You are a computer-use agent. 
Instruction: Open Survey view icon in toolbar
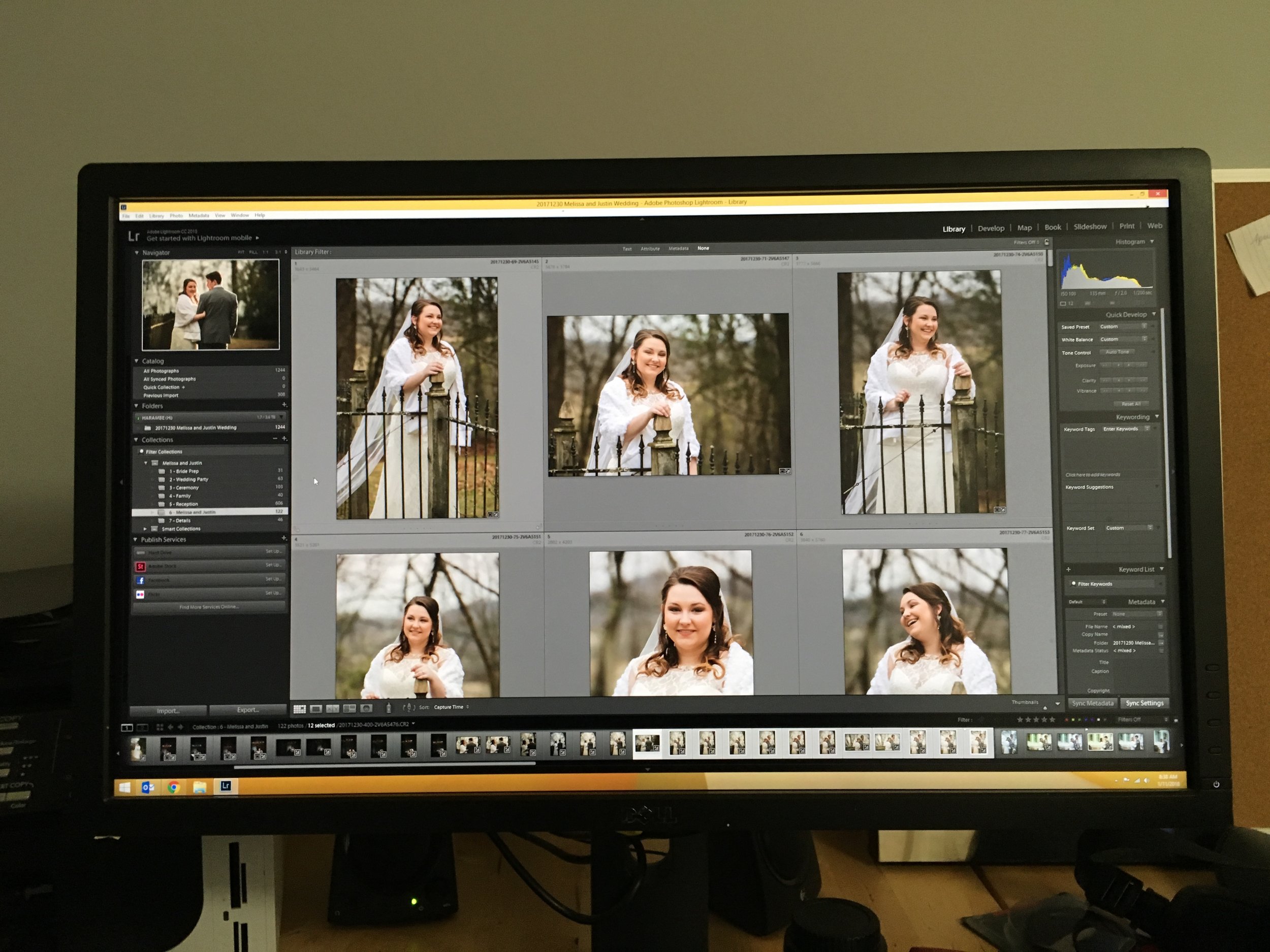[349, 709]
